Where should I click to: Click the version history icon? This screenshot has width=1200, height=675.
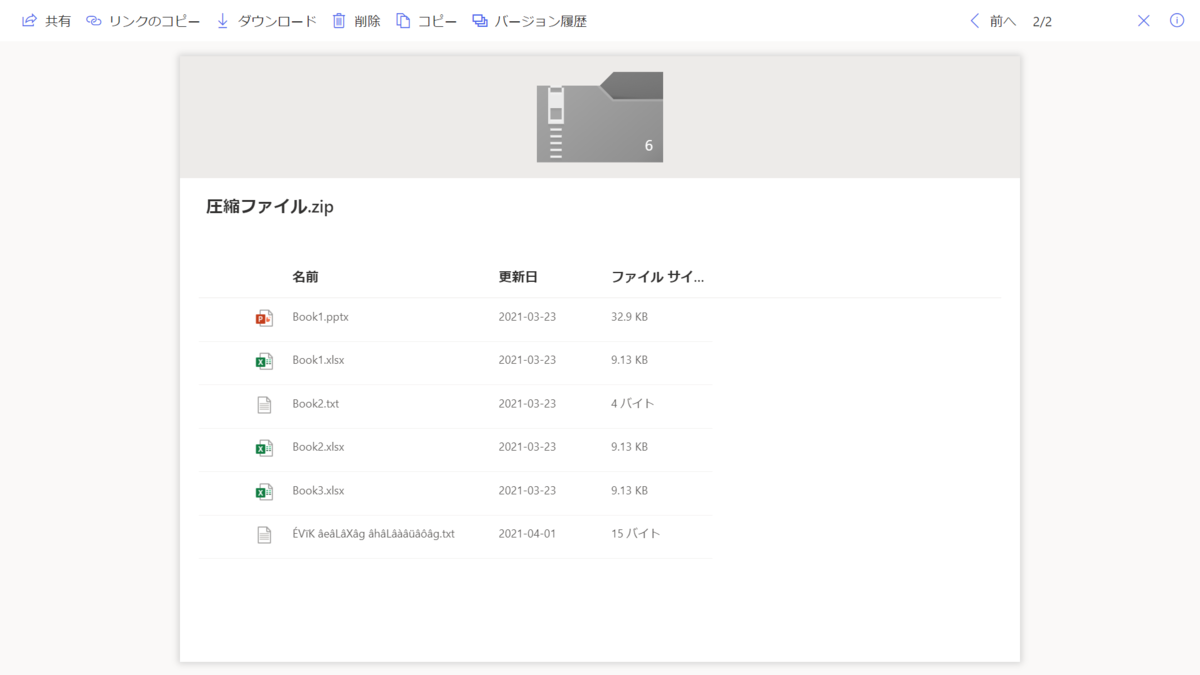coord(480,20)
